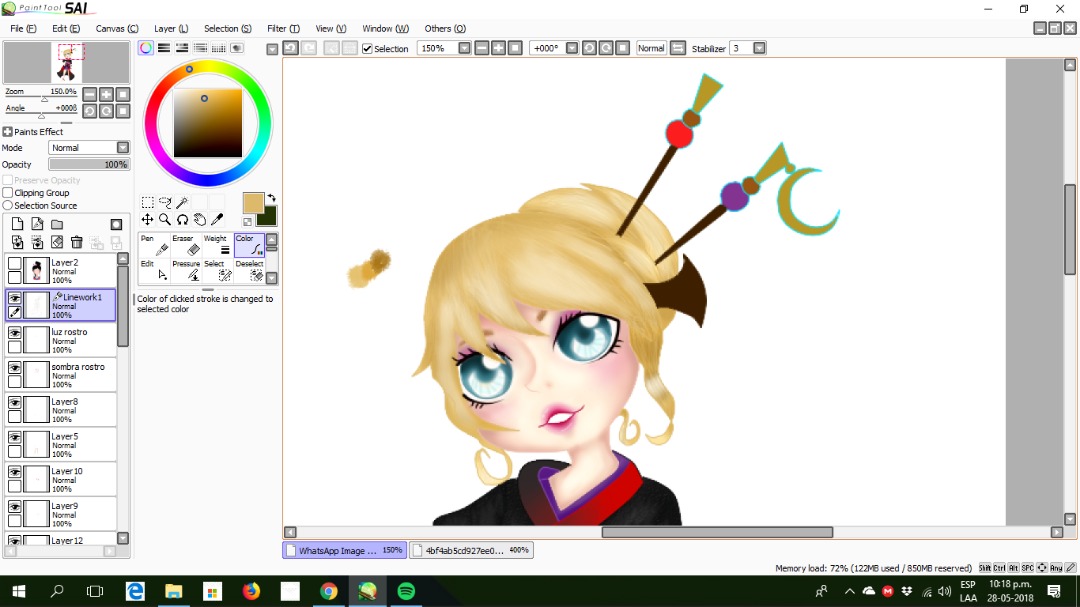Delete the layer with trash icon
Image resolution: width=1080 pixels, height=607 pixels.
point(76,242)
